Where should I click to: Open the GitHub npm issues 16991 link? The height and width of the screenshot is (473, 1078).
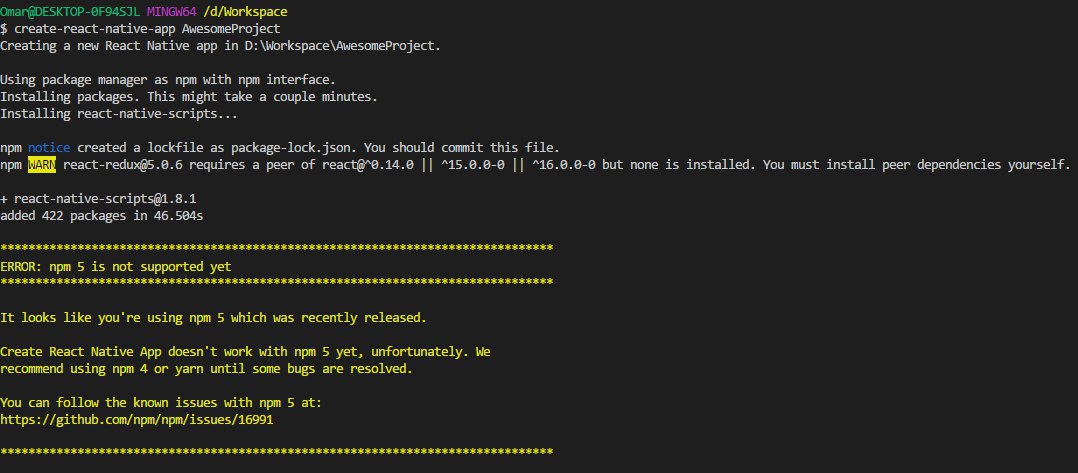pos(137,421)
